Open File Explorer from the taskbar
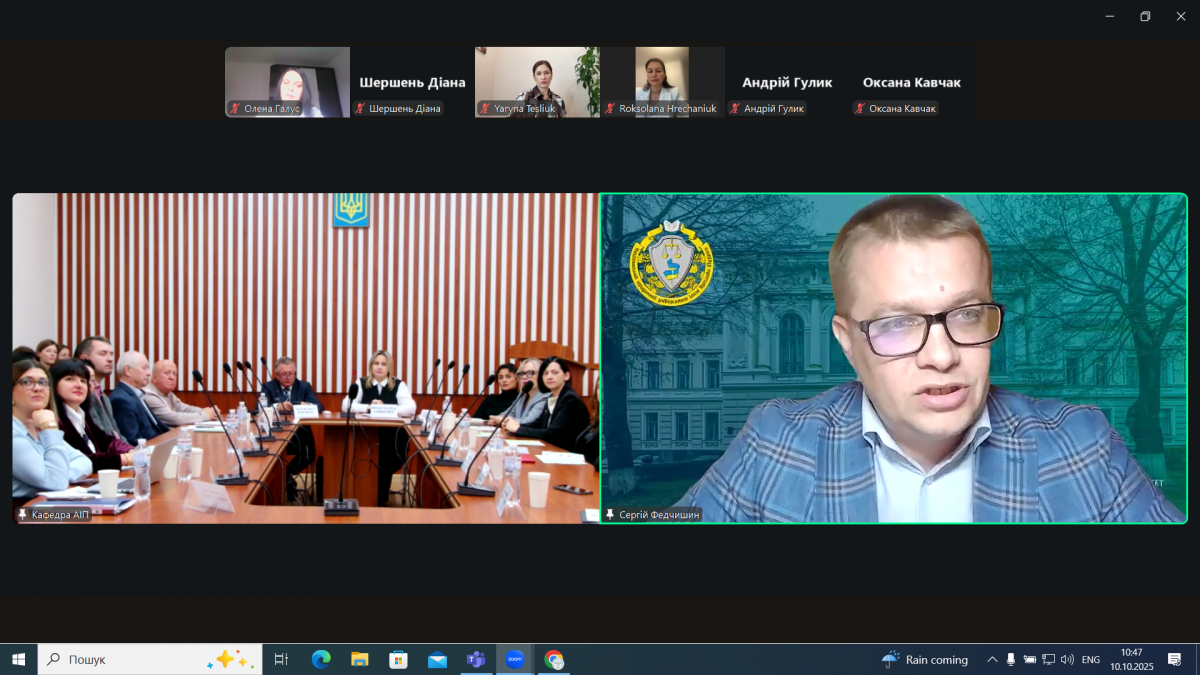The height and width of the screenshot is (675, 1200). (x=360, y=659)
